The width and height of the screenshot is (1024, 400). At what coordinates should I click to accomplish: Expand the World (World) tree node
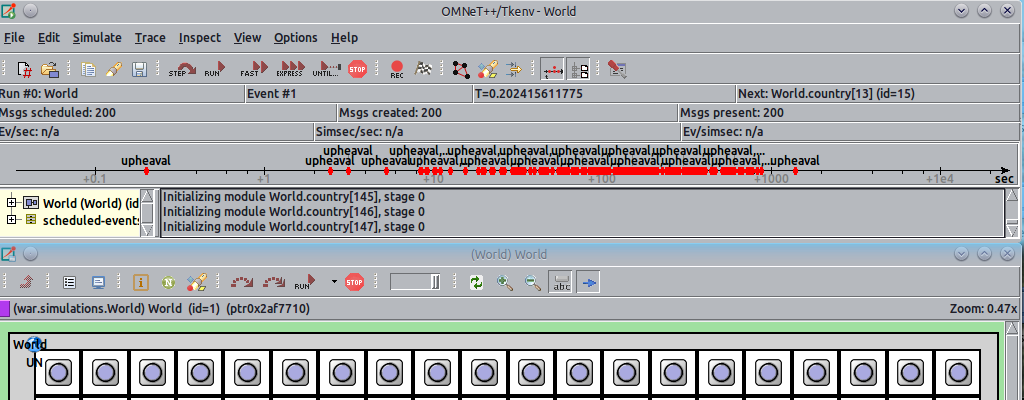click(x=12, y=203)
